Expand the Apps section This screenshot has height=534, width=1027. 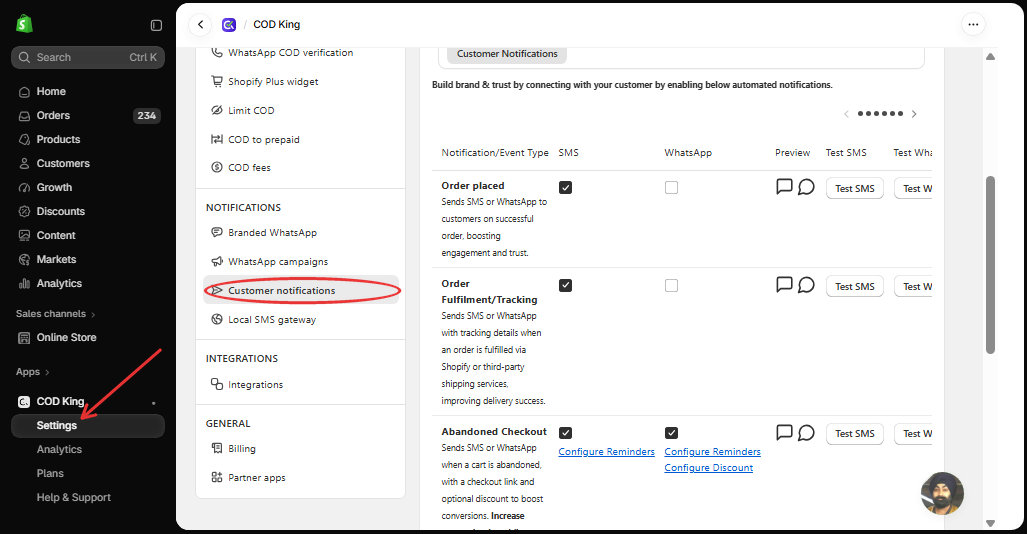coord(33,372)
